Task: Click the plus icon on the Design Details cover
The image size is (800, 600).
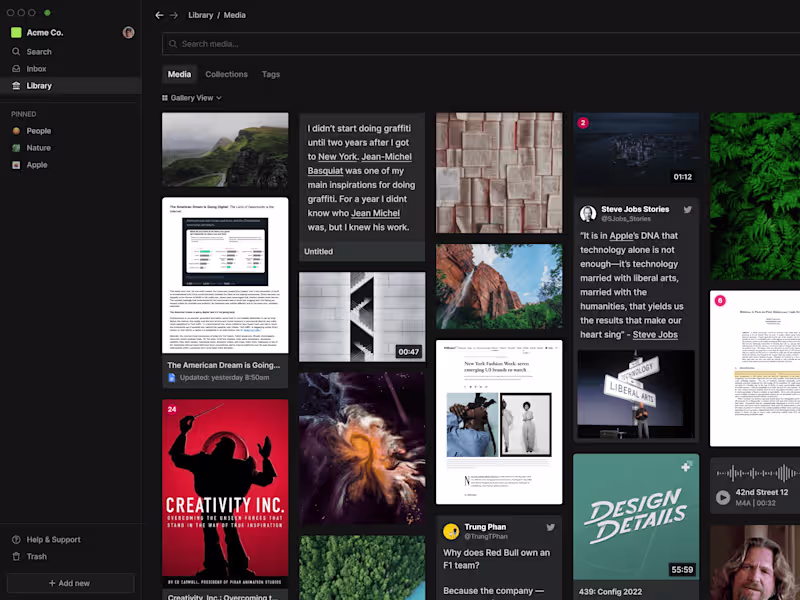Action: click(686, 466)
